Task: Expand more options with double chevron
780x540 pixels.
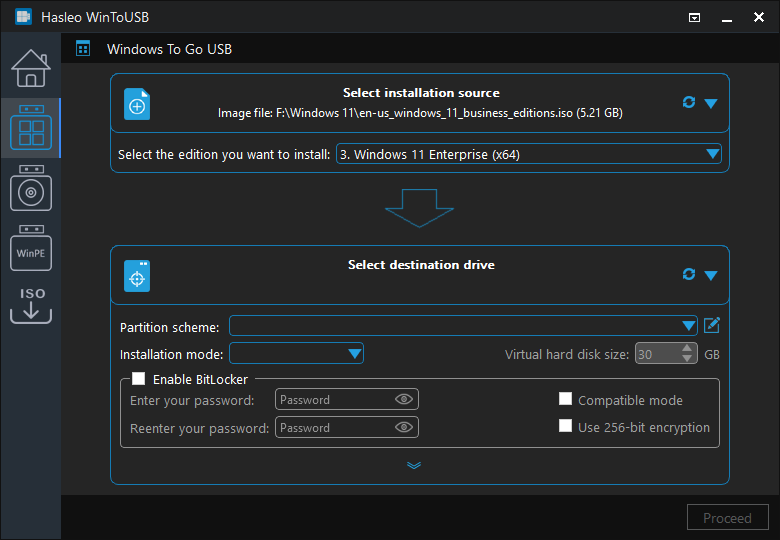Action: point(414,465)
